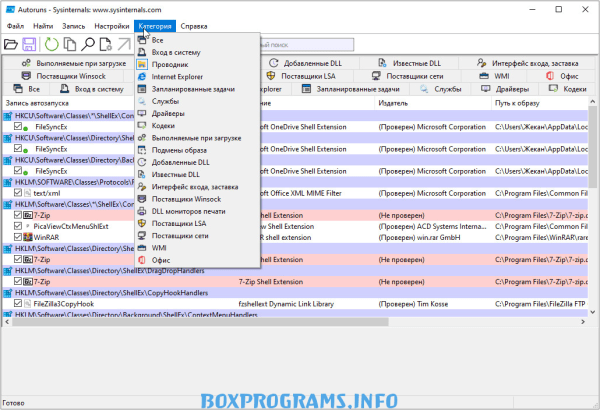Open the Файл menu
600x410 pixels.
coord(15,26)
